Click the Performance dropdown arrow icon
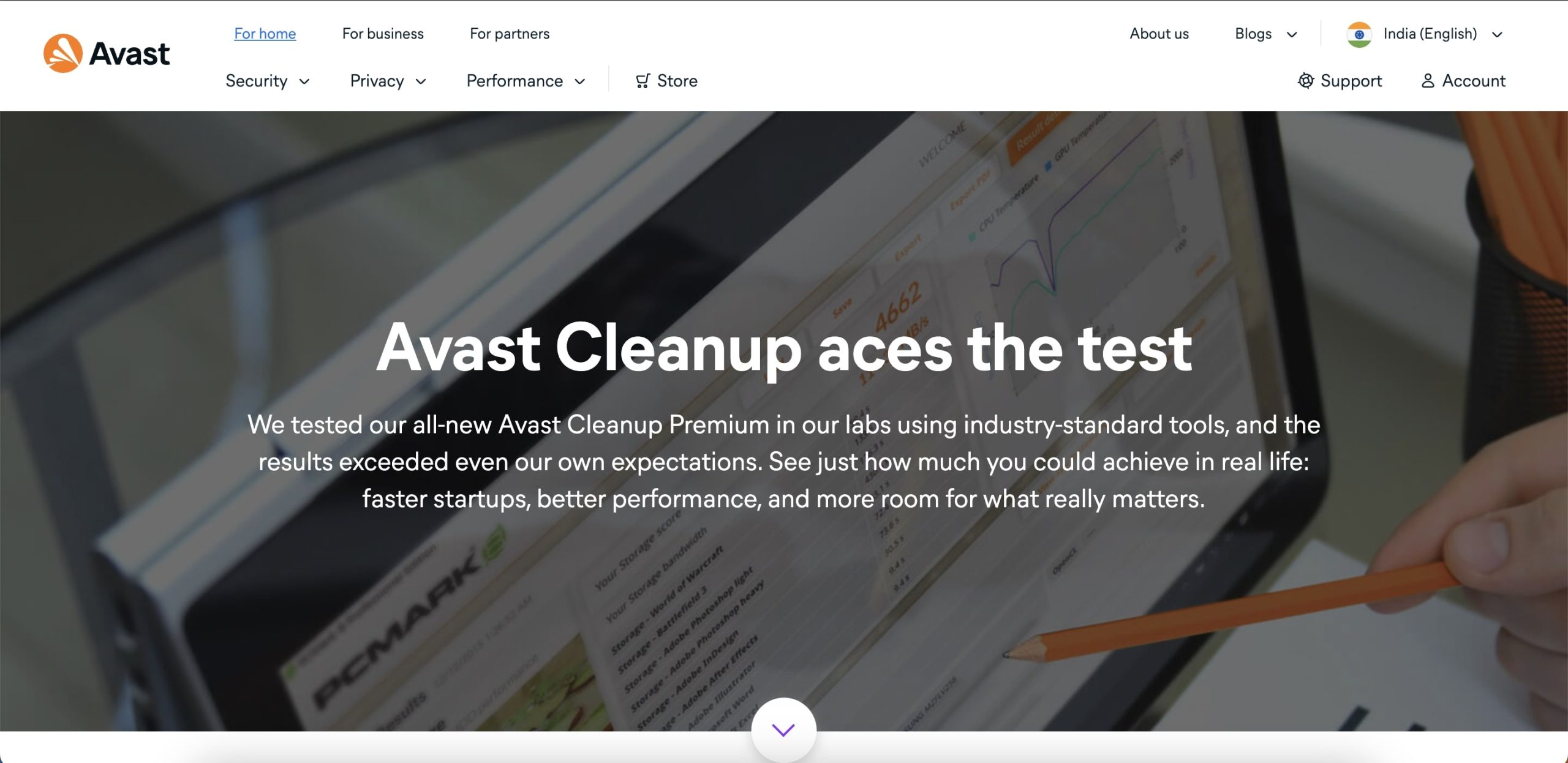This screenshot has height=763, width=1568. tap(581, 80)
